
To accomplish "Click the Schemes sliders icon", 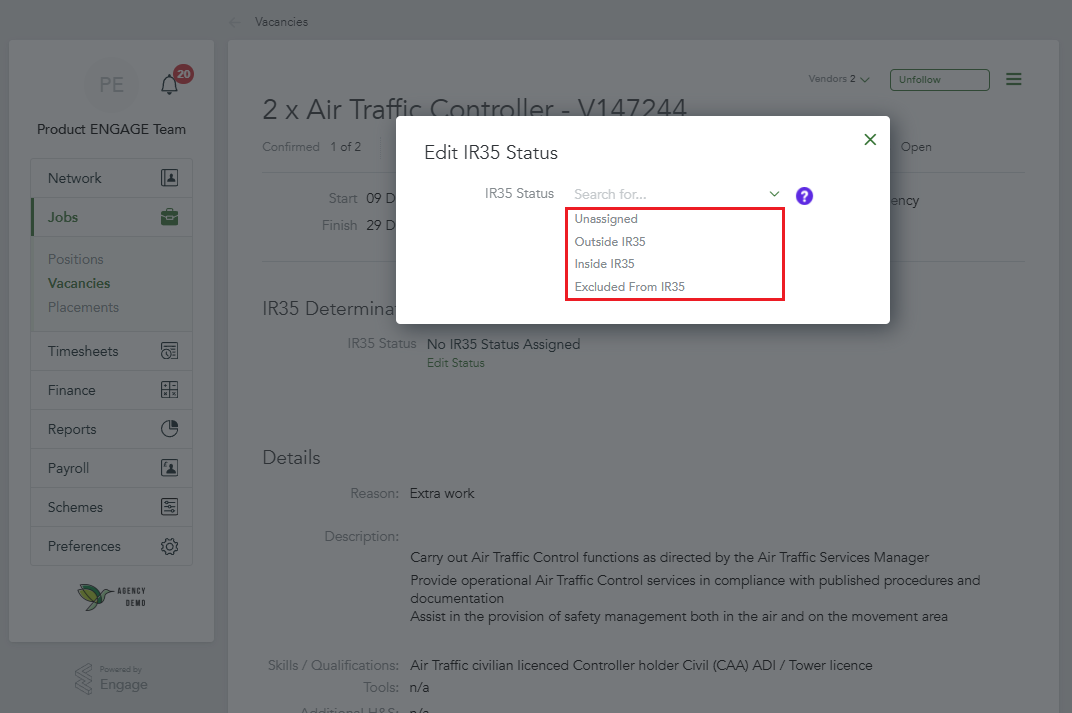I will tap(170, 507).
